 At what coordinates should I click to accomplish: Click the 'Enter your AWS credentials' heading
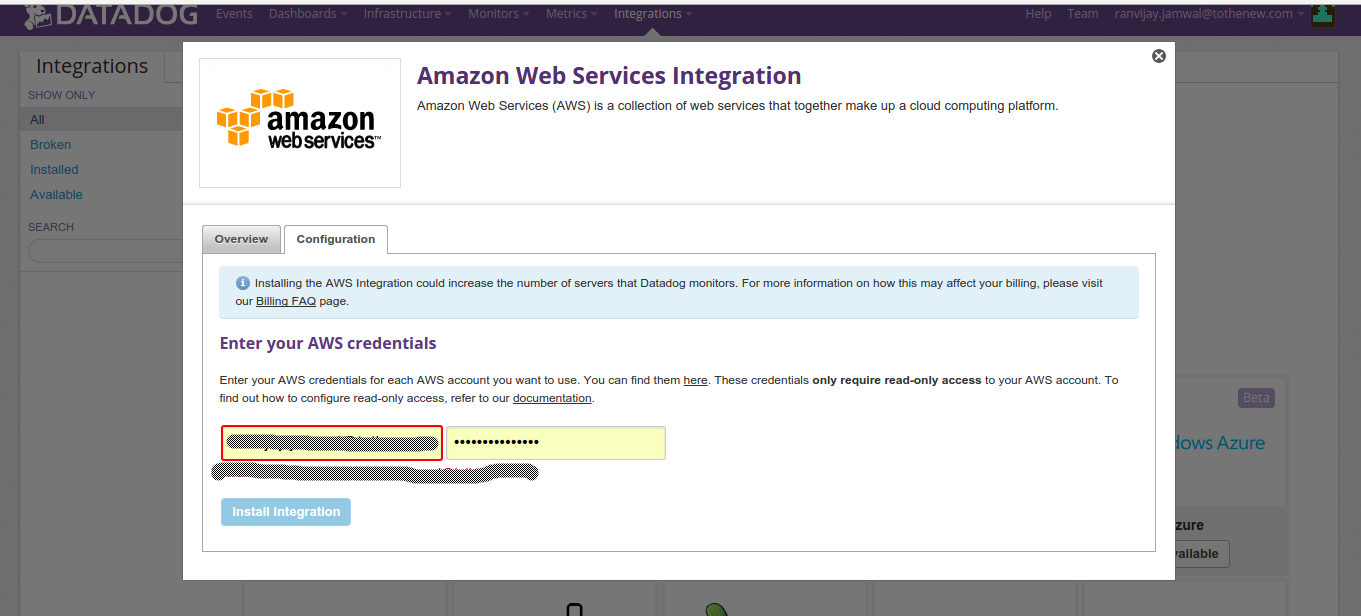pos(328,344)
